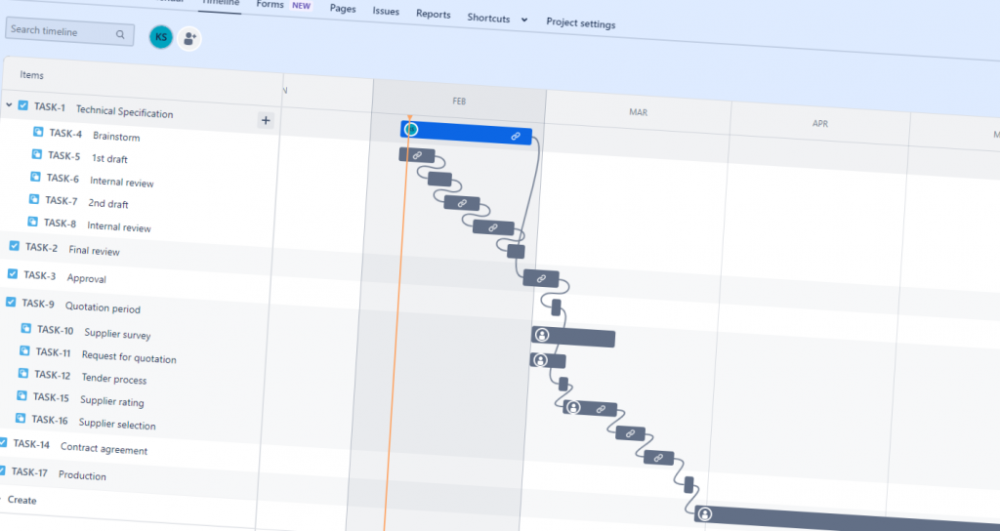This screenshot has height=531, width=1000.
Task: Click the subtask icon next to TASK-10
Action: [26, 328]
